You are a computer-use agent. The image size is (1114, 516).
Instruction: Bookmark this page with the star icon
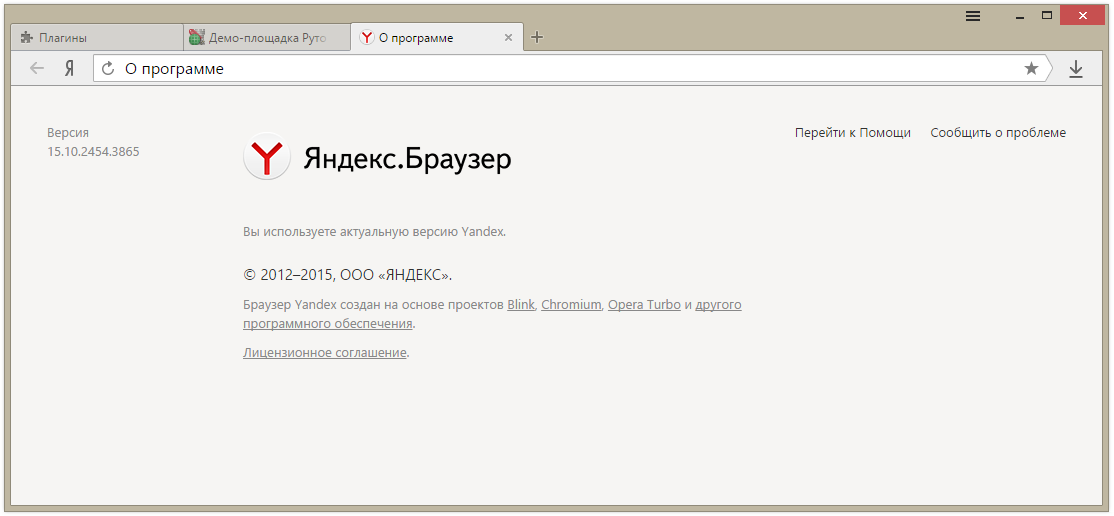coord(1031,69)
